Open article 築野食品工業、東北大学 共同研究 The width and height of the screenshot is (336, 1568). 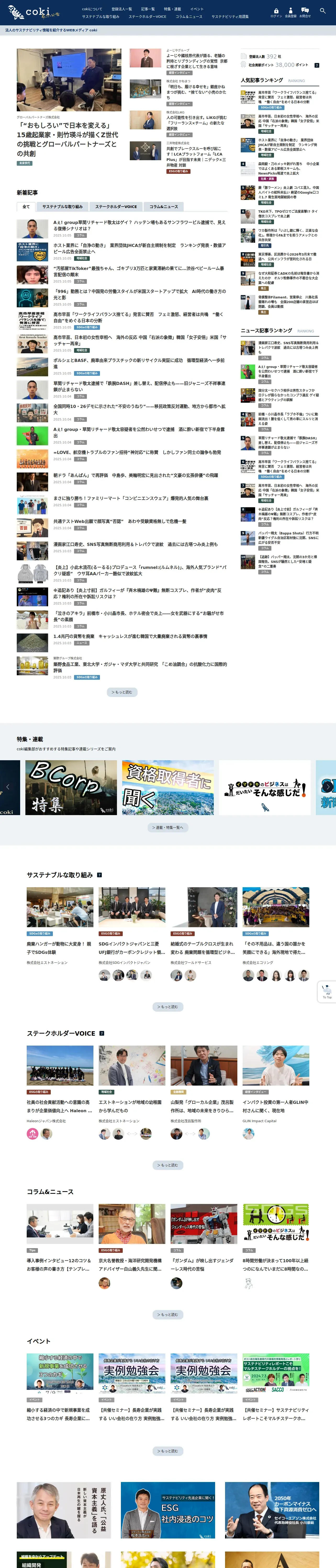pyautogui.click(x=140, y=667)
